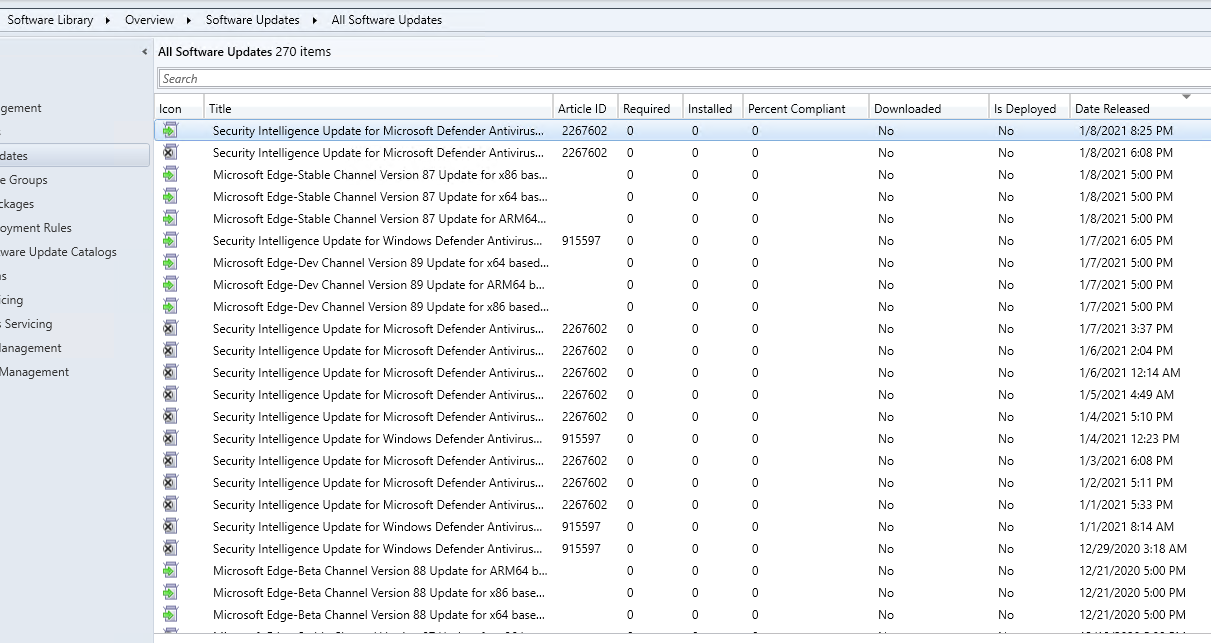Click the icon of the 1/7/2021 6:05 PM Windows Defender update

pos(170,240)
